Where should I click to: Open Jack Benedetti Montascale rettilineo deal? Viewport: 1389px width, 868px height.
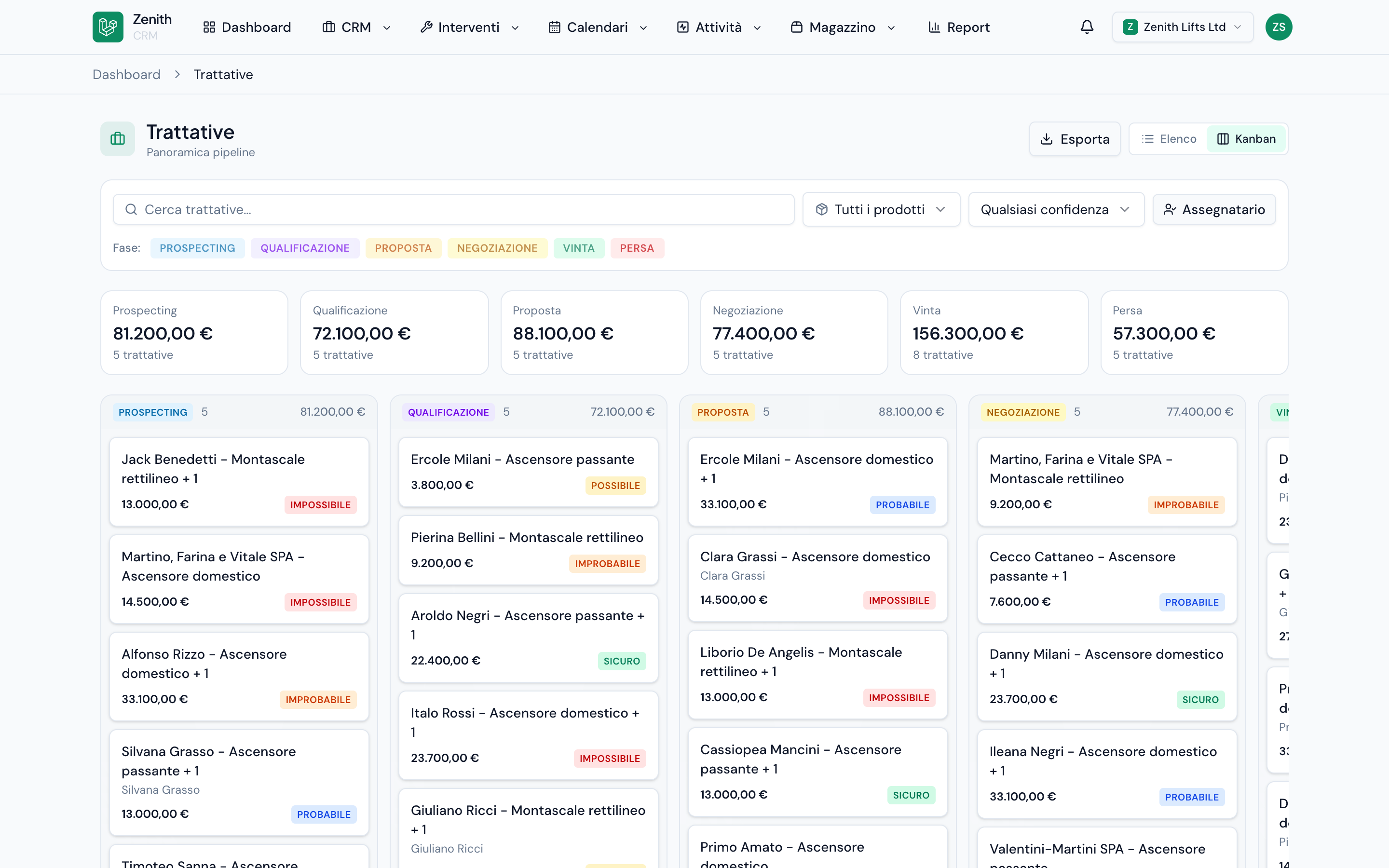(x=239, y=482)
